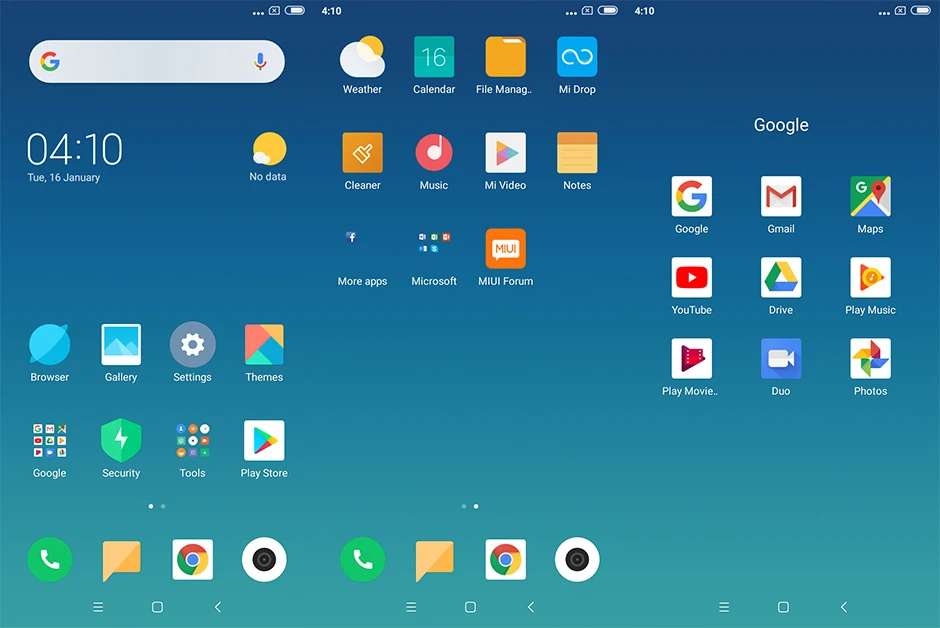Launch the Security app
The image size is (940, 628).
pyautogui.click(x=121, y=440)
